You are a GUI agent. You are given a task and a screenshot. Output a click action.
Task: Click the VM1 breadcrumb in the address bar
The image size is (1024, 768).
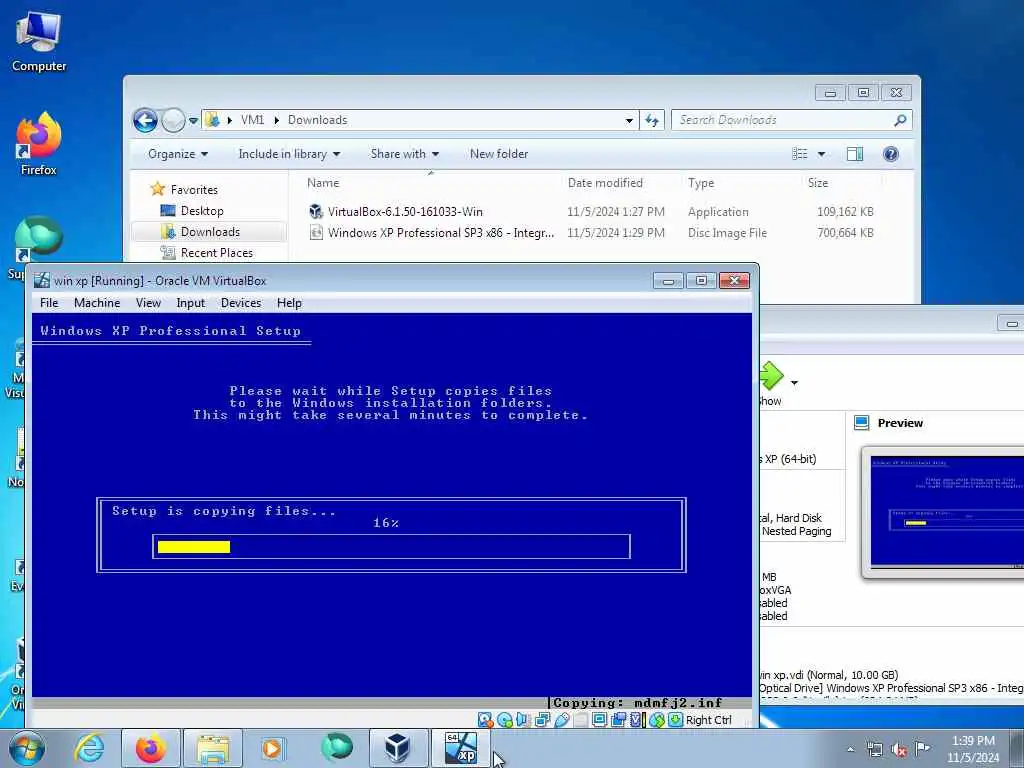click(252, 120)
